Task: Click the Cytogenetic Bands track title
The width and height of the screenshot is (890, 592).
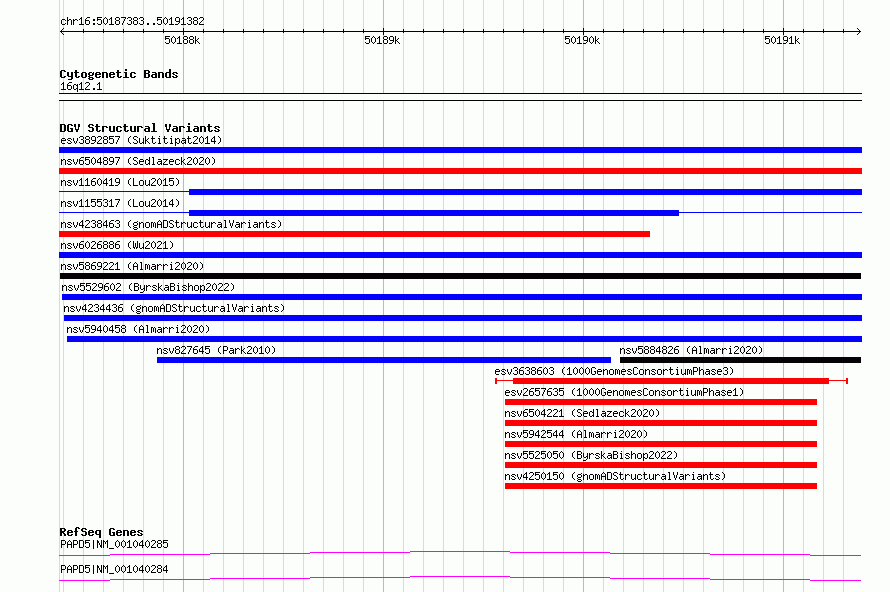Action: (119, 74)
